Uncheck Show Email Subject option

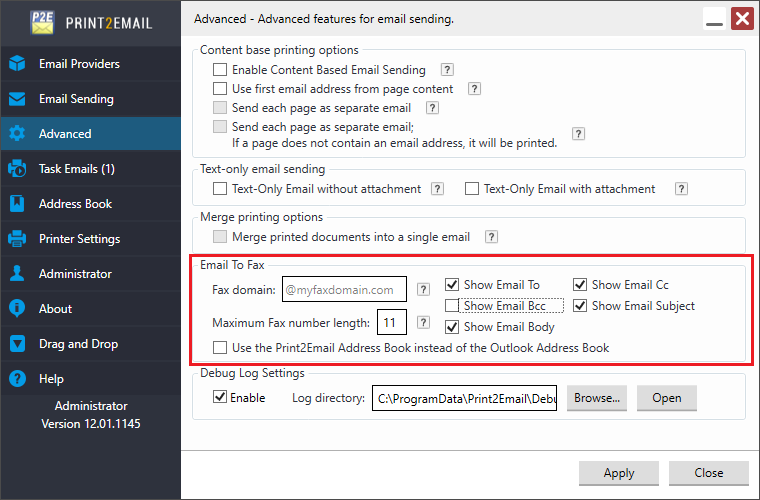(x=580, y=305)
